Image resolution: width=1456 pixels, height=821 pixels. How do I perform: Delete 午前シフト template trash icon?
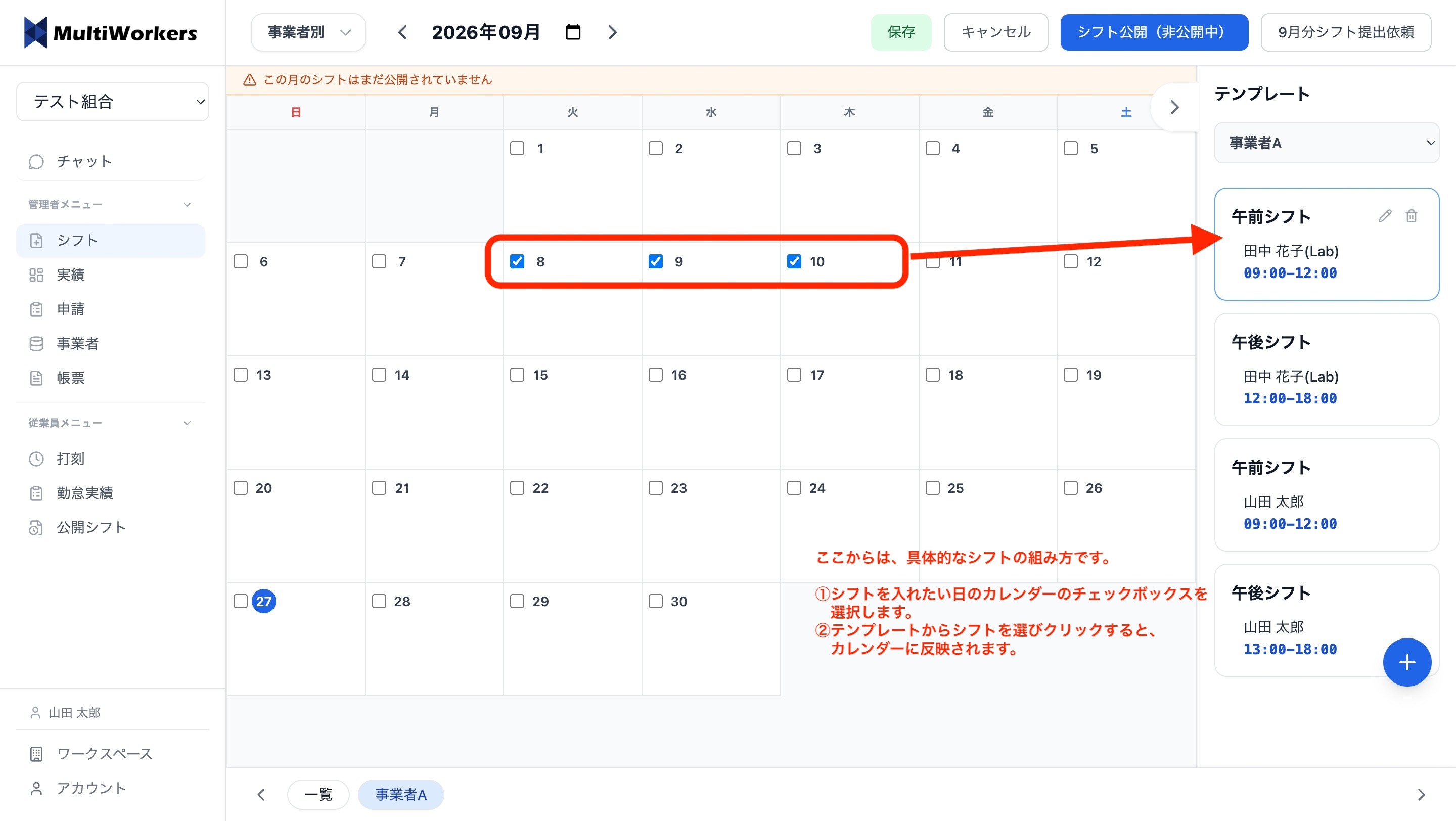coord(1412,216)
